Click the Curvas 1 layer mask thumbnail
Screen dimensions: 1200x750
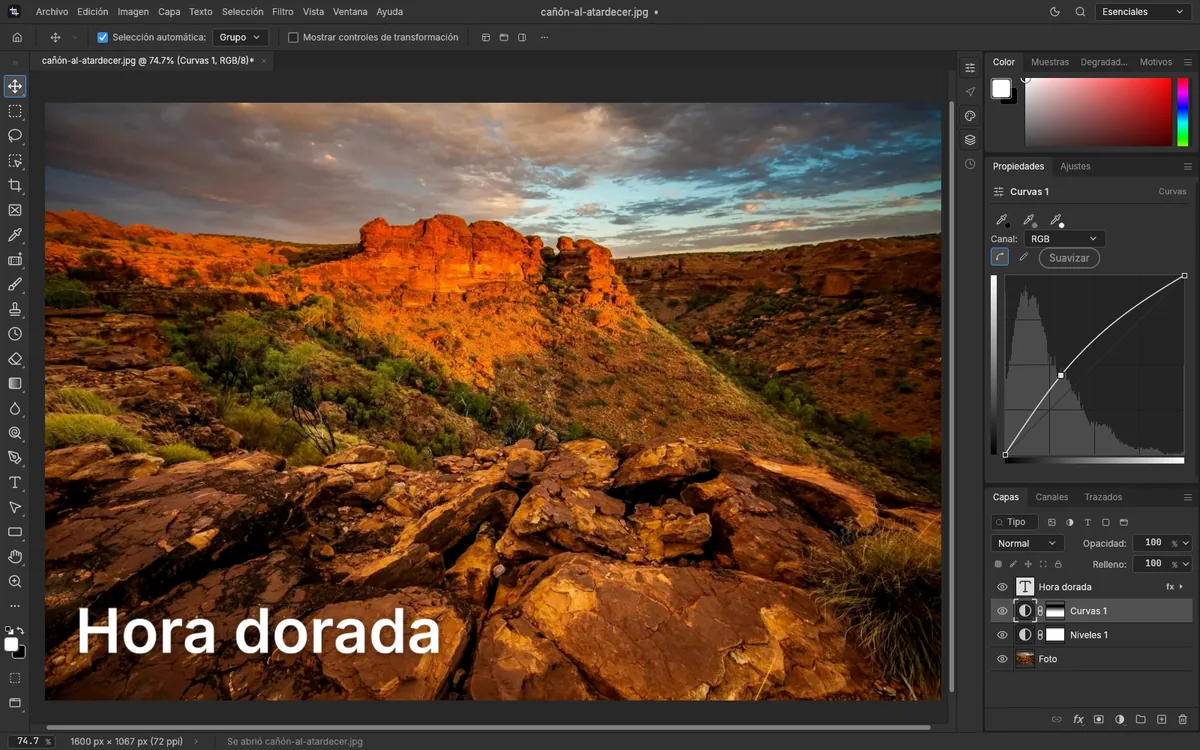1055,611
